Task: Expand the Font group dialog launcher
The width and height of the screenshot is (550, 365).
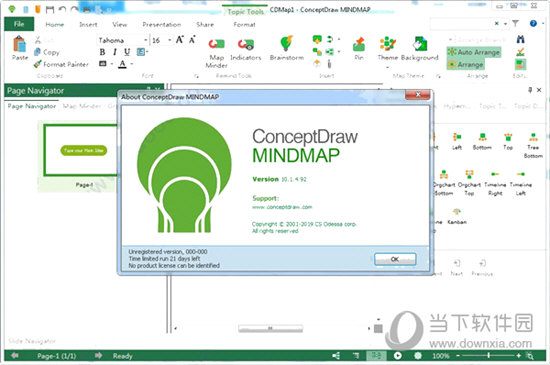Action: click(196, 75)
